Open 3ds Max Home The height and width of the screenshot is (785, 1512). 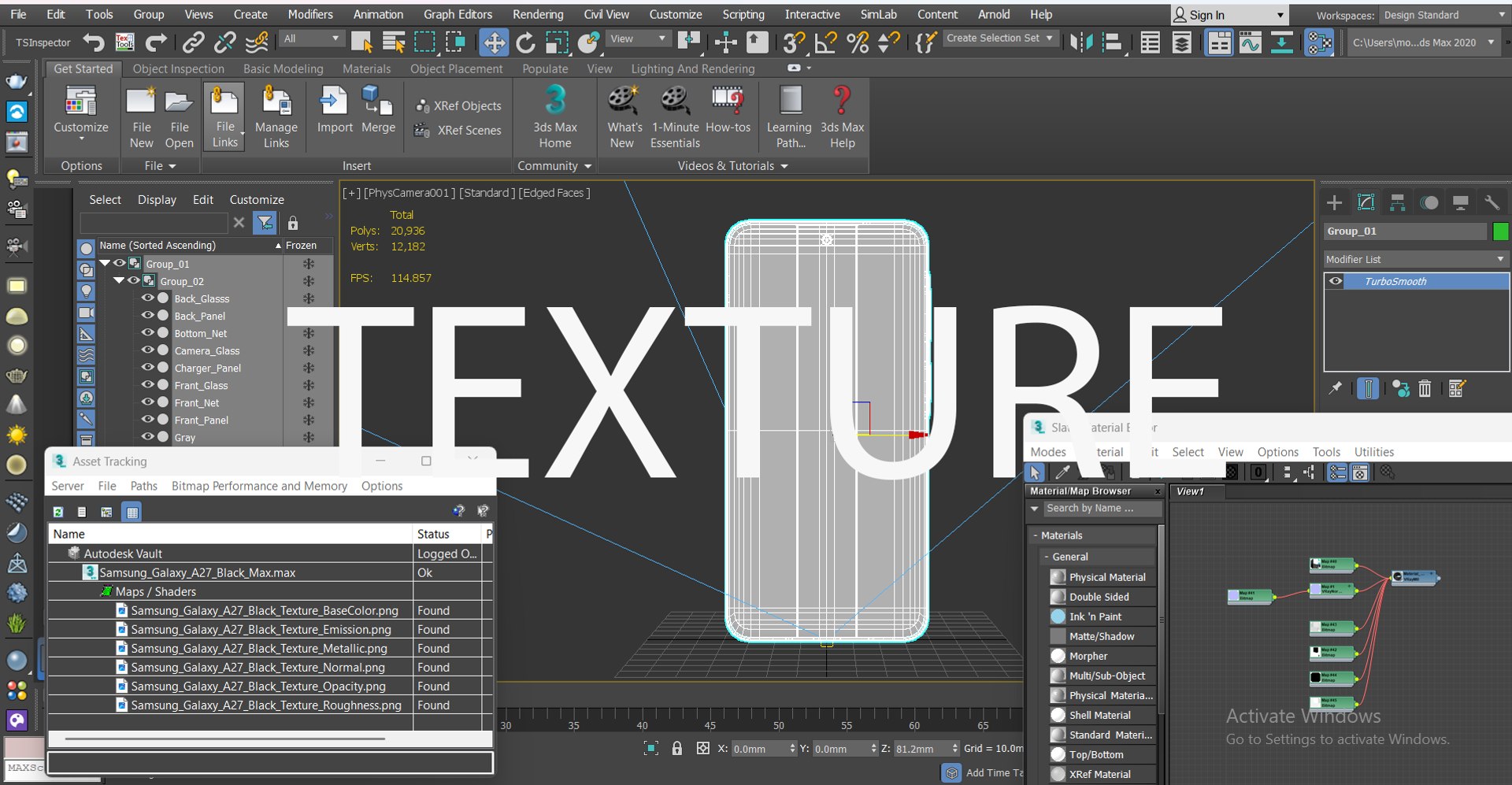[x=555, y=117]
